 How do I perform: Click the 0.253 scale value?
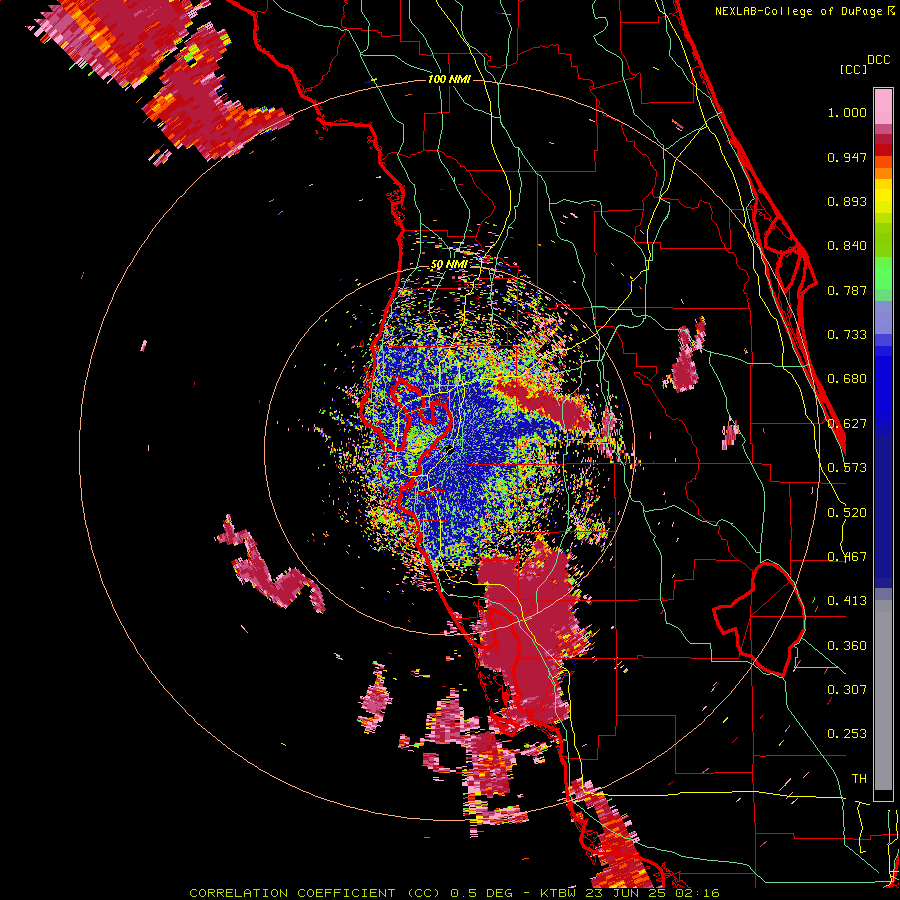tap(847, 734)
